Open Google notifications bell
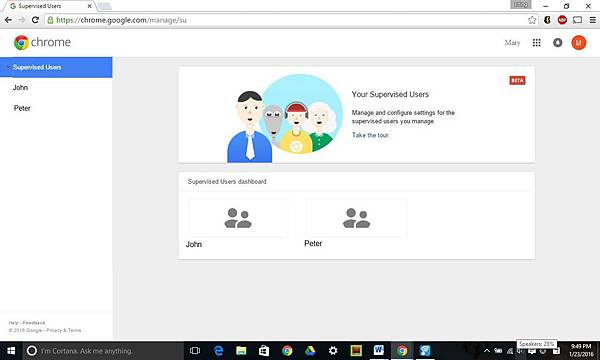 click(x=558, y=42)
